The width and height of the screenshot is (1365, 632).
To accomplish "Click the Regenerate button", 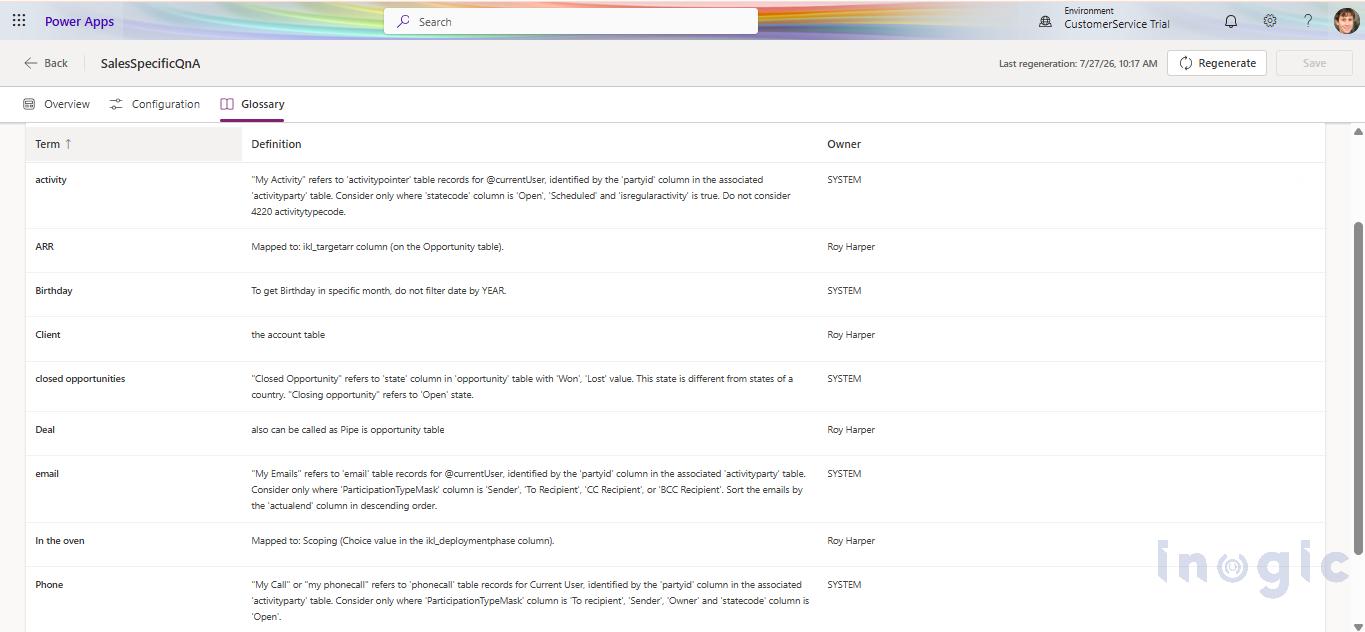I will (x=1217, y=63).
